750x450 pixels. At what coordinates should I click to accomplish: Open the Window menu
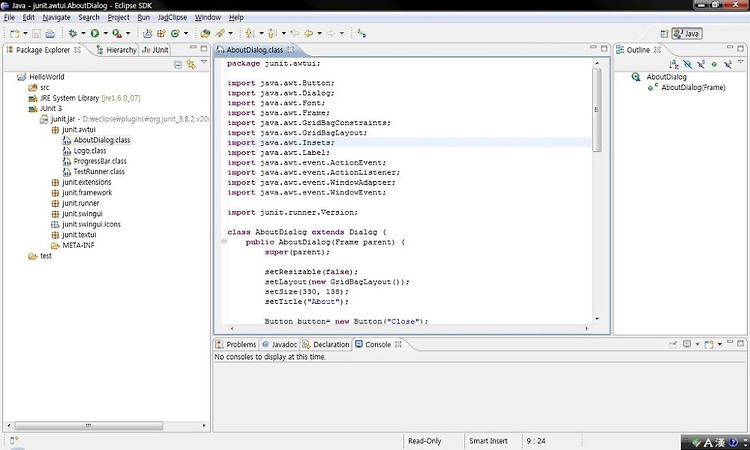[x=208, y=17]
